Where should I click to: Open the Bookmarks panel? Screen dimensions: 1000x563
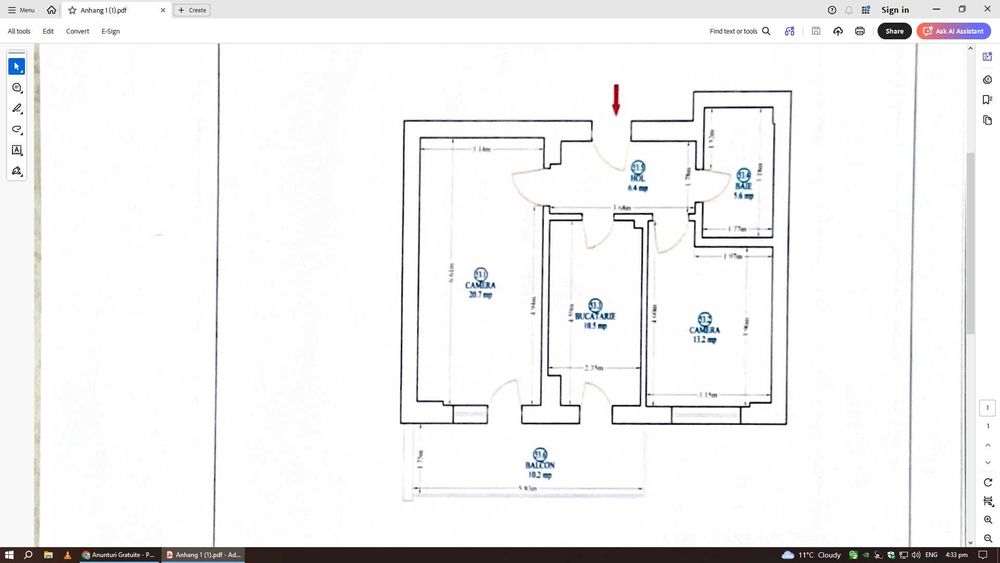[987, 99]
